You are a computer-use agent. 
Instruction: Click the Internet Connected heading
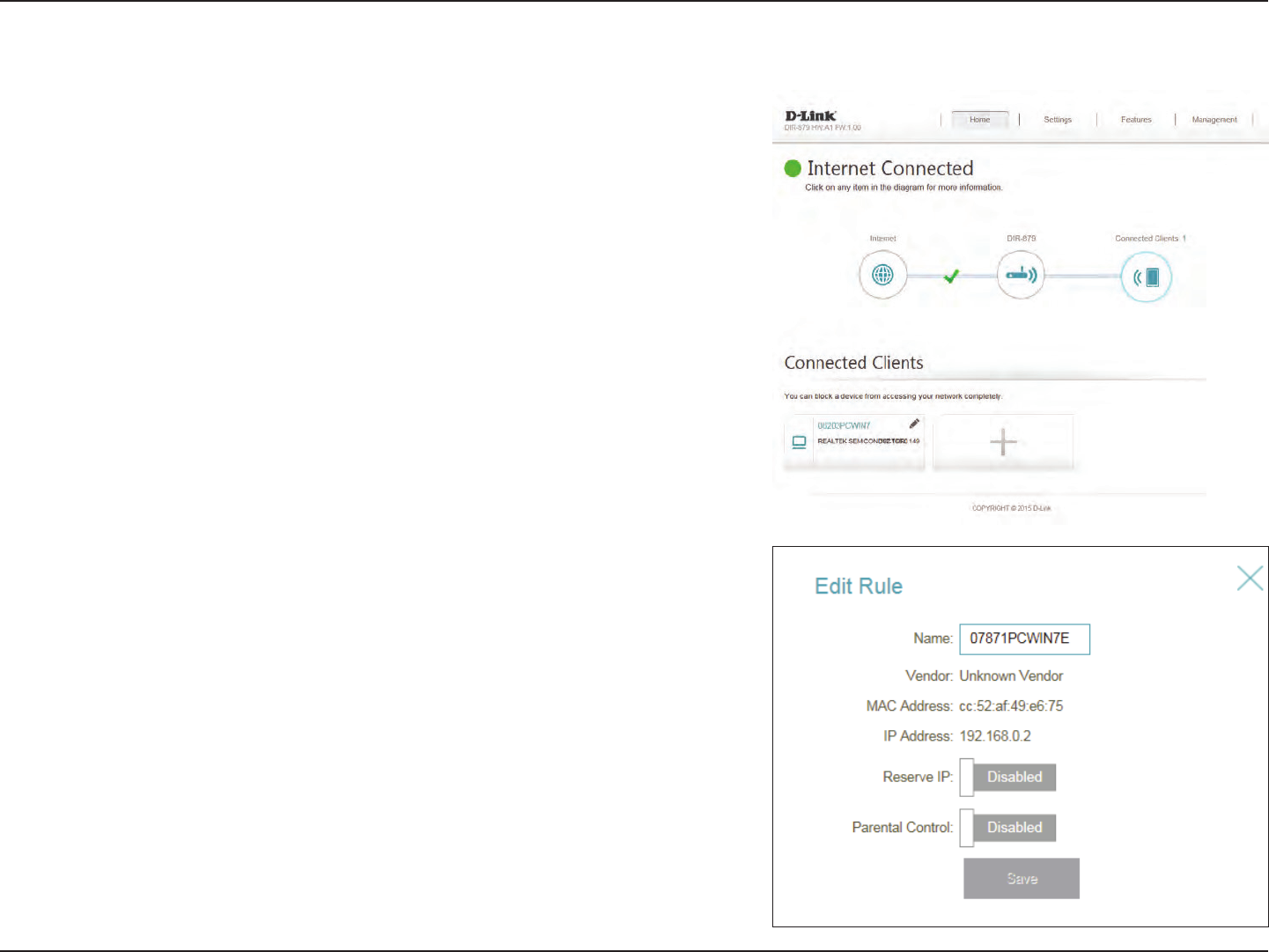coord(890,168)
